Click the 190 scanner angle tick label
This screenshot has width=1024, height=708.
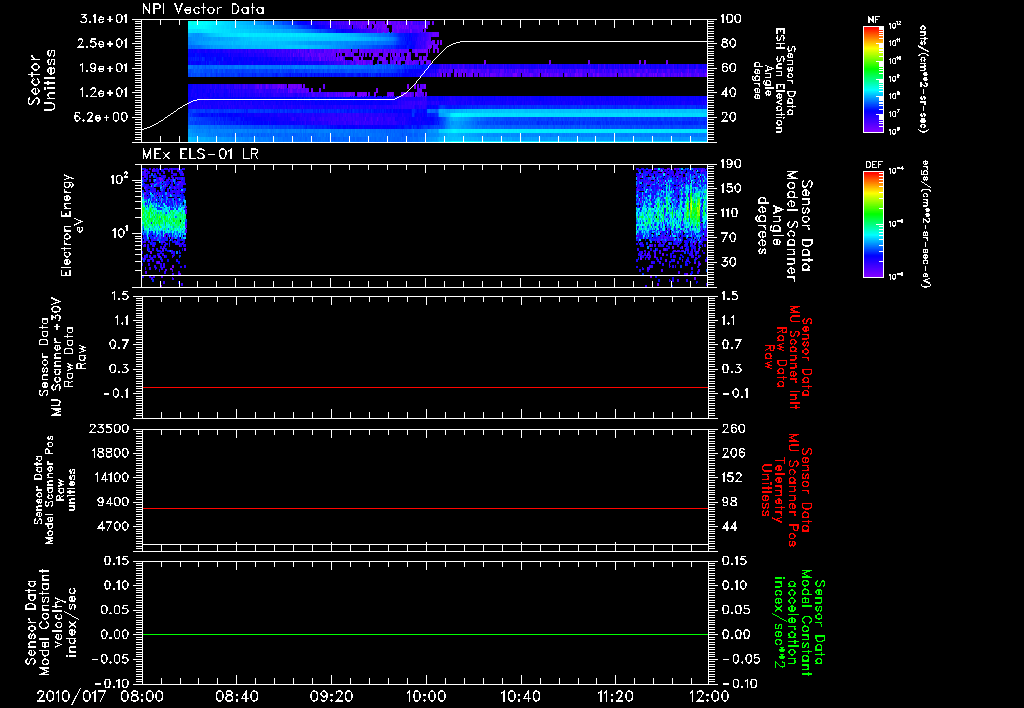[731, 164]
